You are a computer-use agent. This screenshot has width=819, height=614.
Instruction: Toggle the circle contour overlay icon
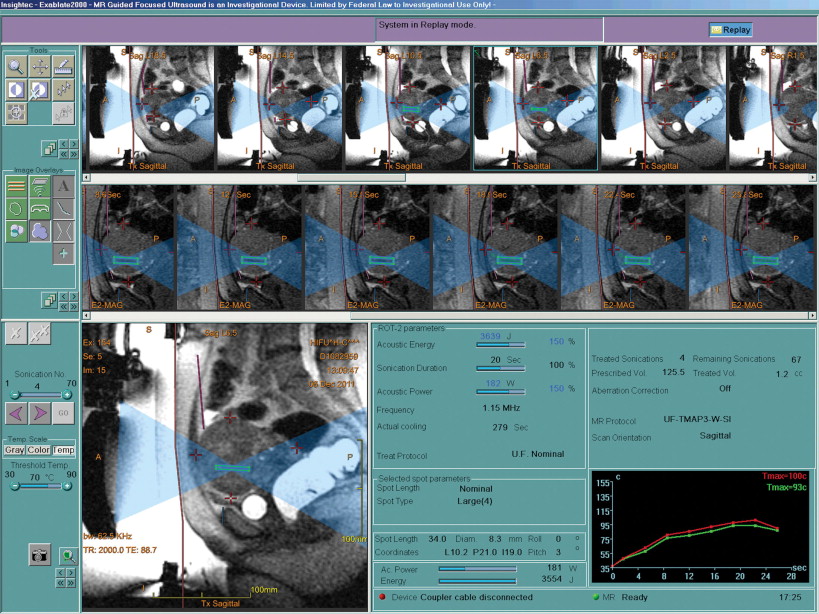tap(16, 207)
